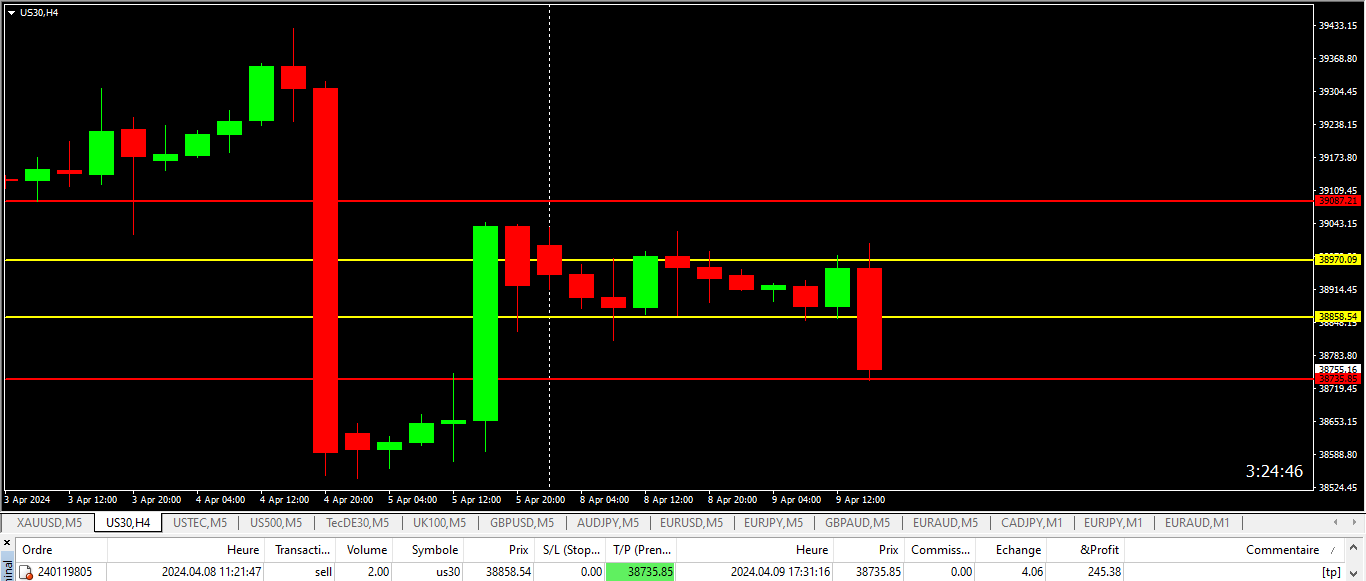Select the US30,H4 chart tab
Viewport: 1366px width, 581px height.
click(128, 522)
